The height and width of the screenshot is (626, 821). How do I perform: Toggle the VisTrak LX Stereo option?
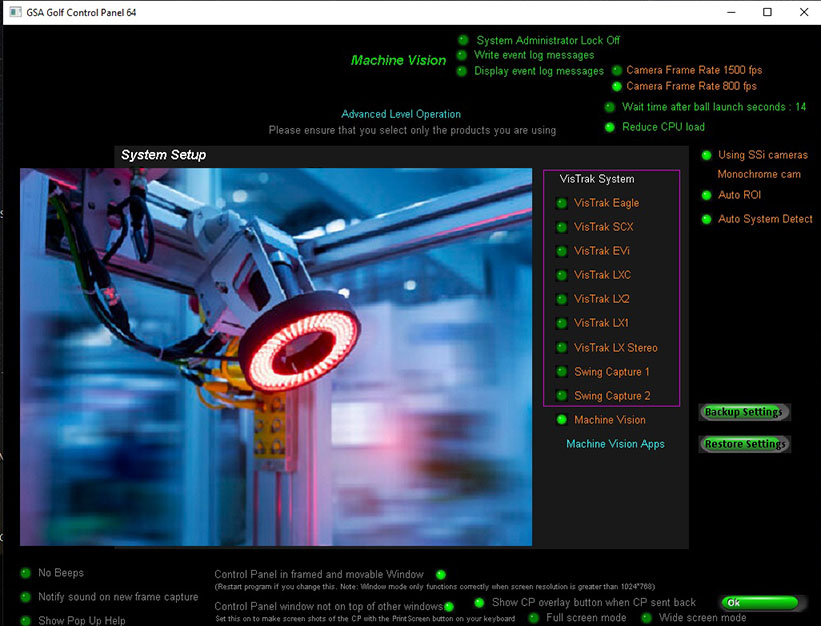[562, 348]
